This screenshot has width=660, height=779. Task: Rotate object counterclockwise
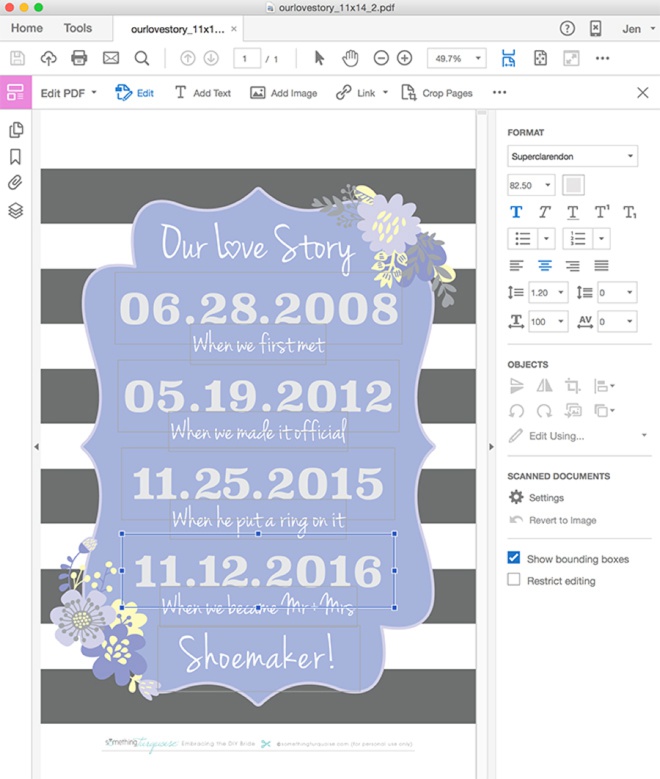pyautogui.click(x=516, y=411)
